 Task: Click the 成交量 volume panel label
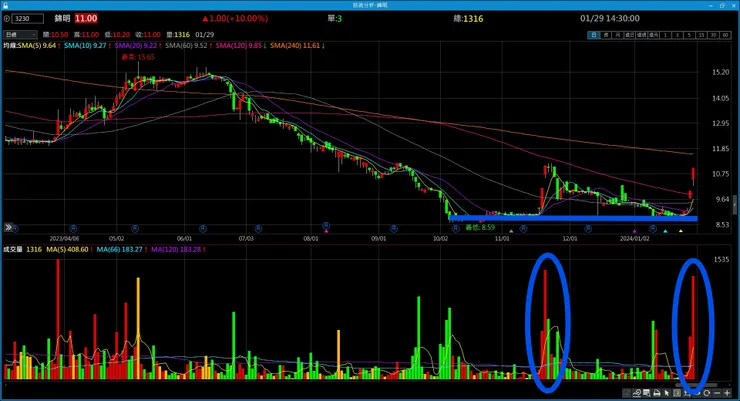(13, 250)
